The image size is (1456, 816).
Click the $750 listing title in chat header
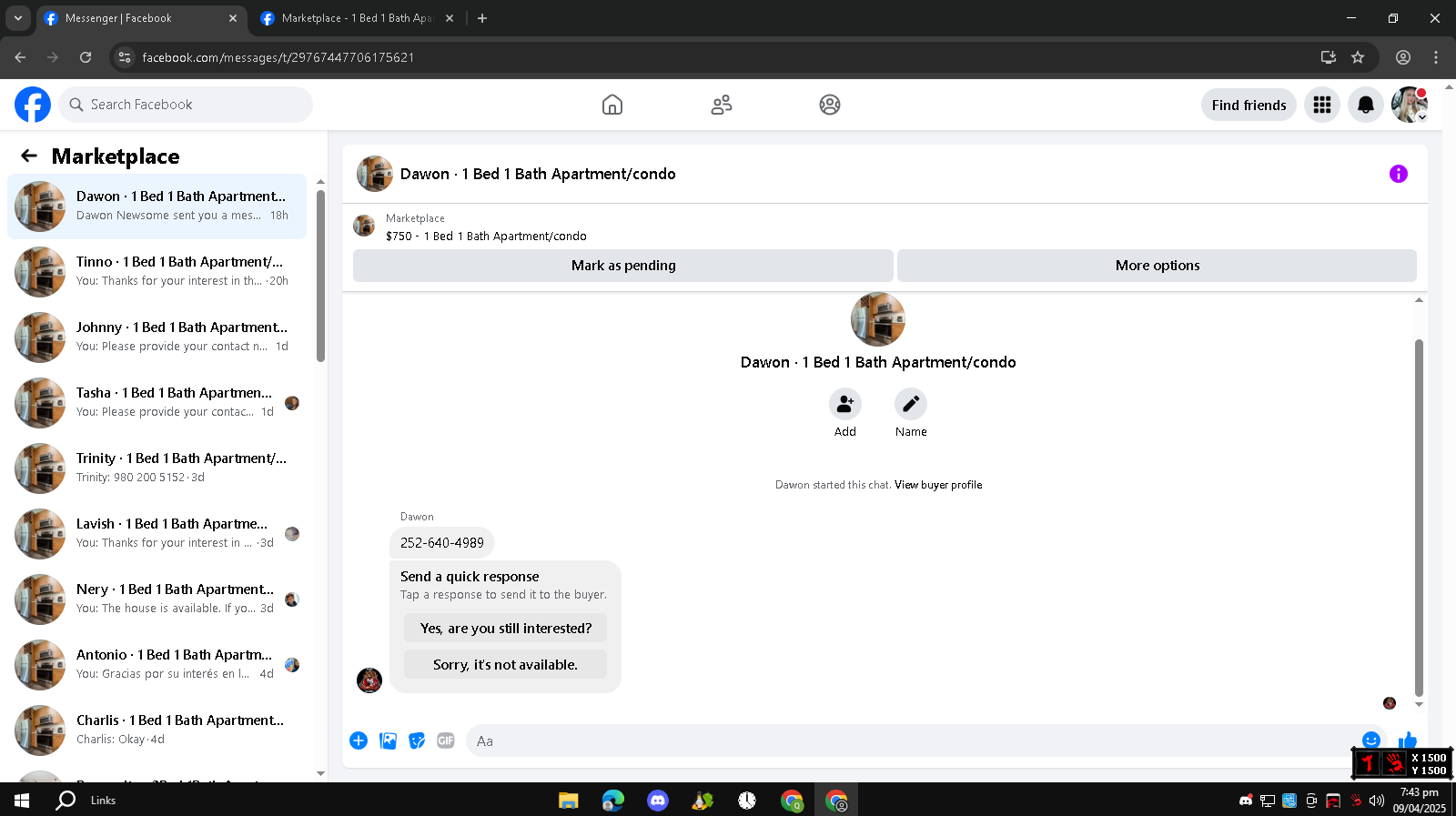(x=486, y=237)
